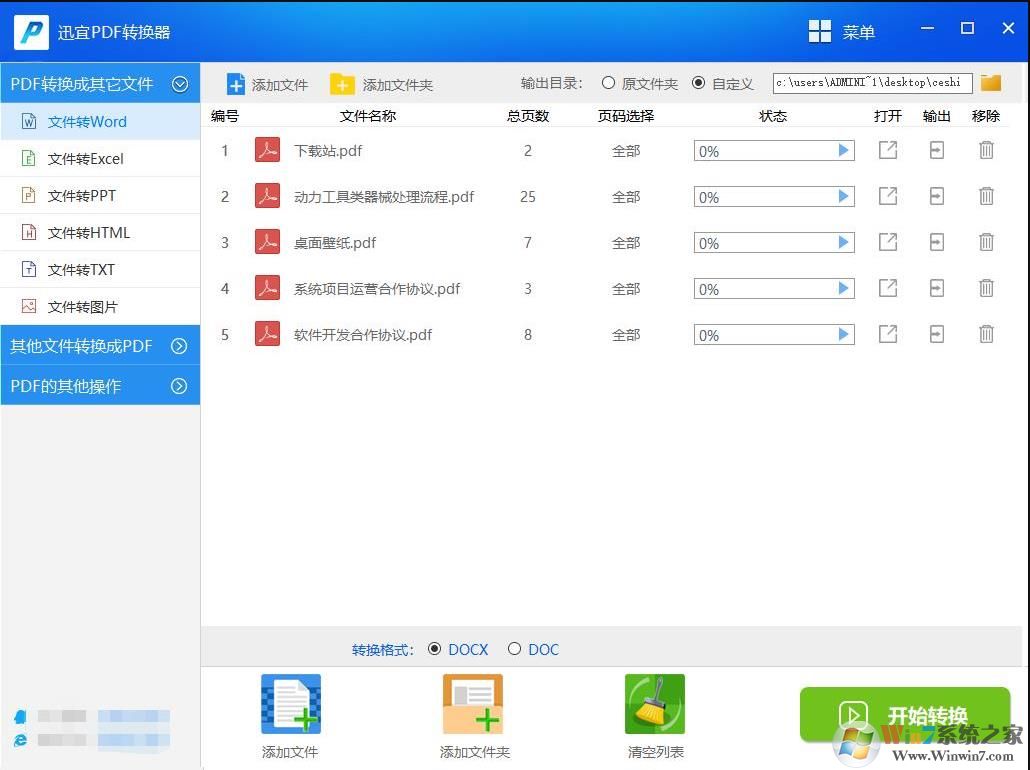
Task: Open 下载站.pdf using its open icon
Action: coord(887,150)
